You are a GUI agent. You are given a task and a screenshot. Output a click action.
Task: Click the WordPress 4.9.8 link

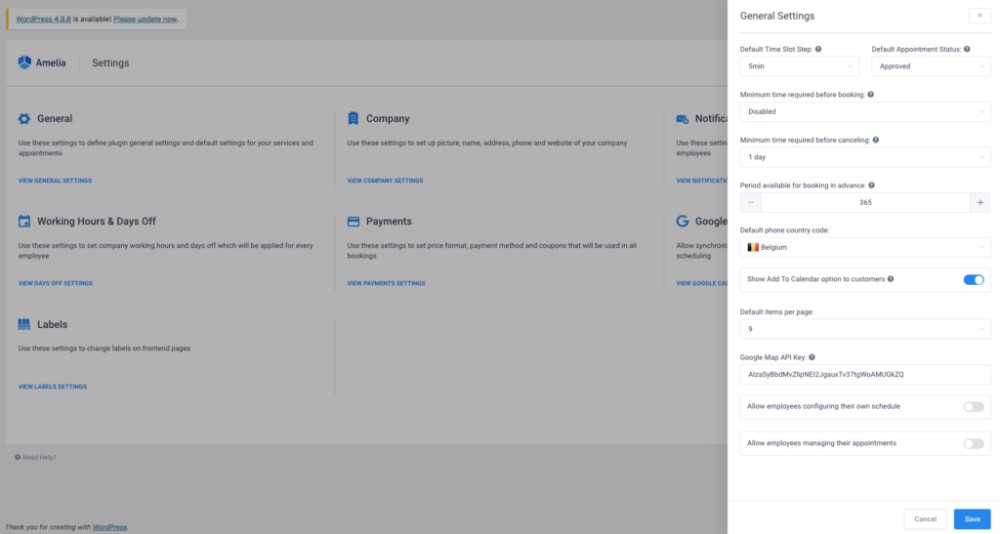[x=43, y=19]
